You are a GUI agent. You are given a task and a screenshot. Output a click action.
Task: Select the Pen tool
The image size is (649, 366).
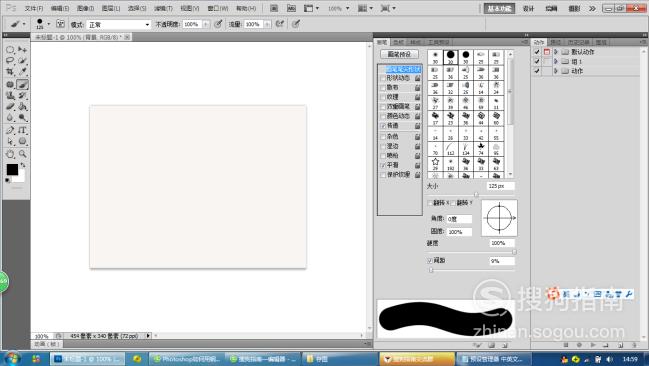(10, 130)
